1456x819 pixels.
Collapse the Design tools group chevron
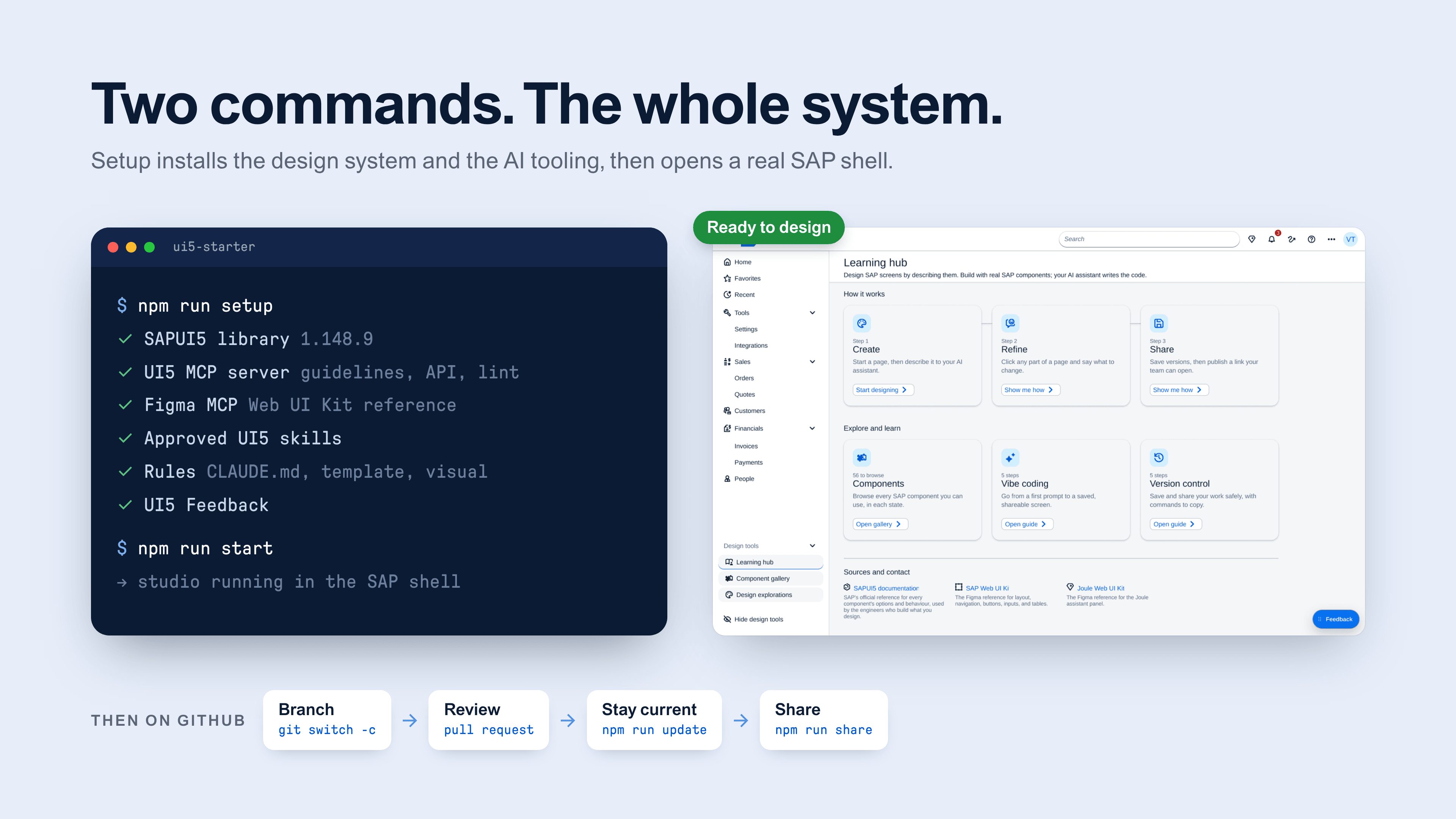tap(812, 546)
